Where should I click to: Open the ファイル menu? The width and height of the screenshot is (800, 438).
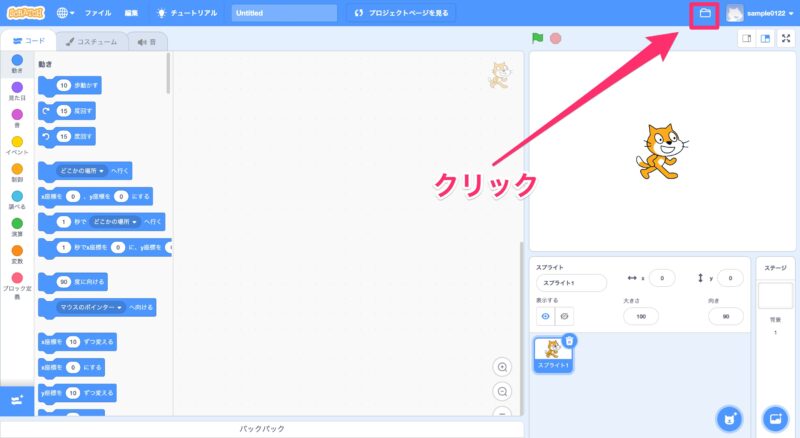coord(98,14)
